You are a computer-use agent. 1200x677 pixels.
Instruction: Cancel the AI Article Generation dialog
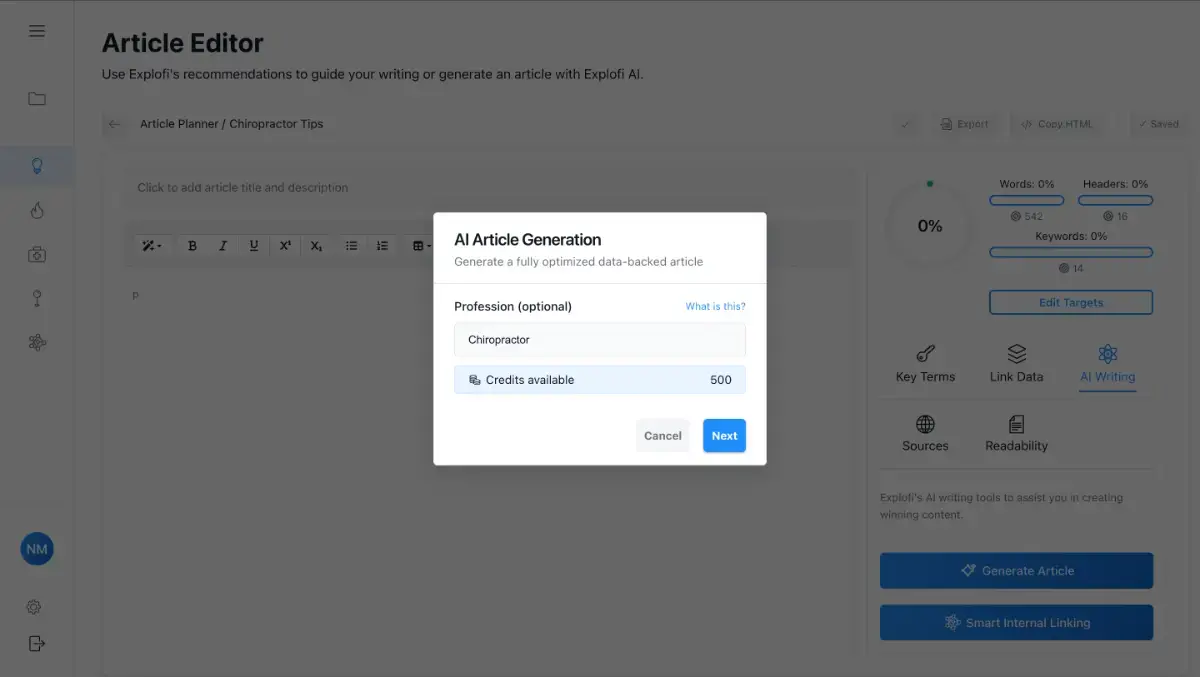pyautogui.click(x=662, y=436)
